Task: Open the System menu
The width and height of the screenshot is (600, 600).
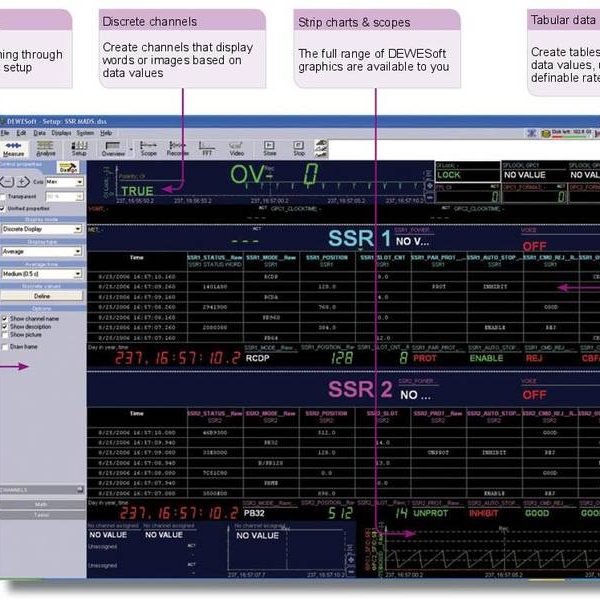Action: pyautogui.click(x=85, y=133)
